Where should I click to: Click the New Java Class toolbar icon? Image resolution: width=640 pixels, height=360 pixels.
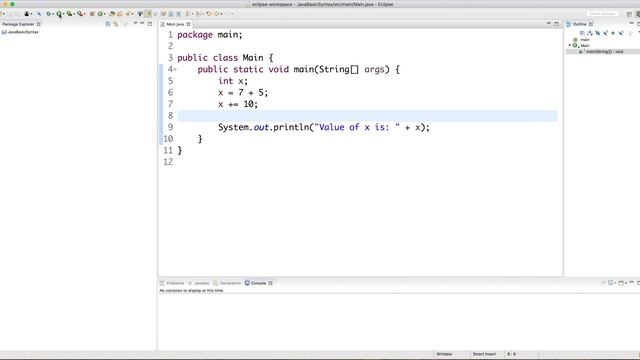point(100,14)
